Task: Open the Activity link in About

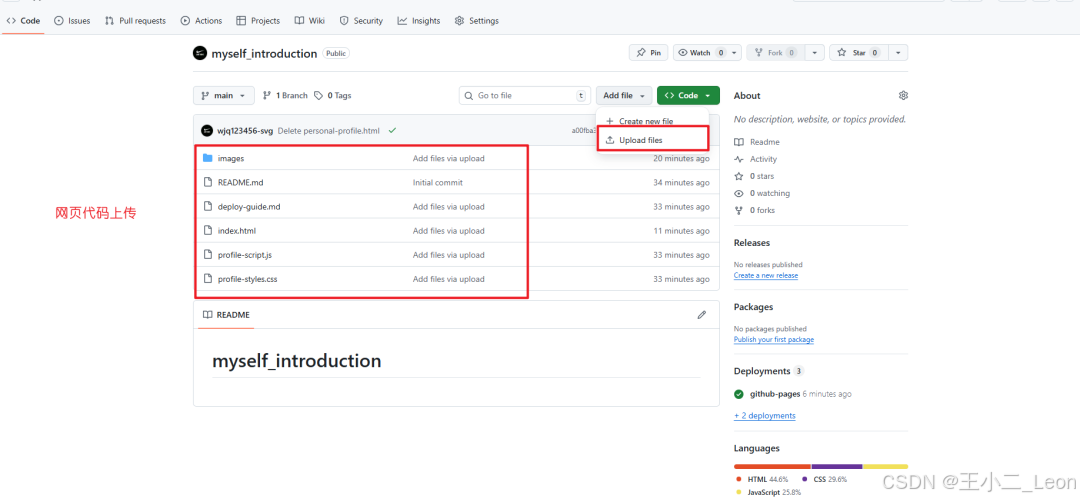Action: [x=756, y=159]
